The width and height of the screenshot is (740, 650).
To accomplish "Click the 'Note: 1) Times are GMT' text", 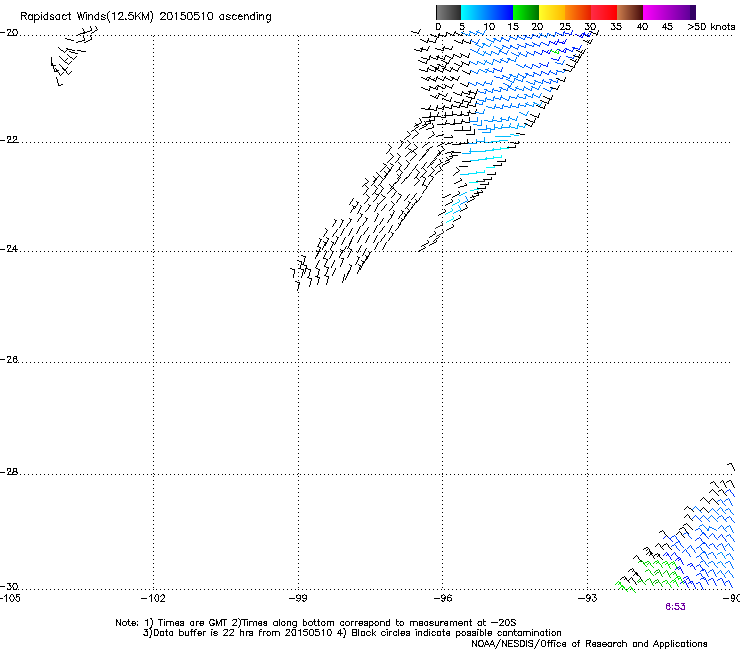I will coord(172,623).
